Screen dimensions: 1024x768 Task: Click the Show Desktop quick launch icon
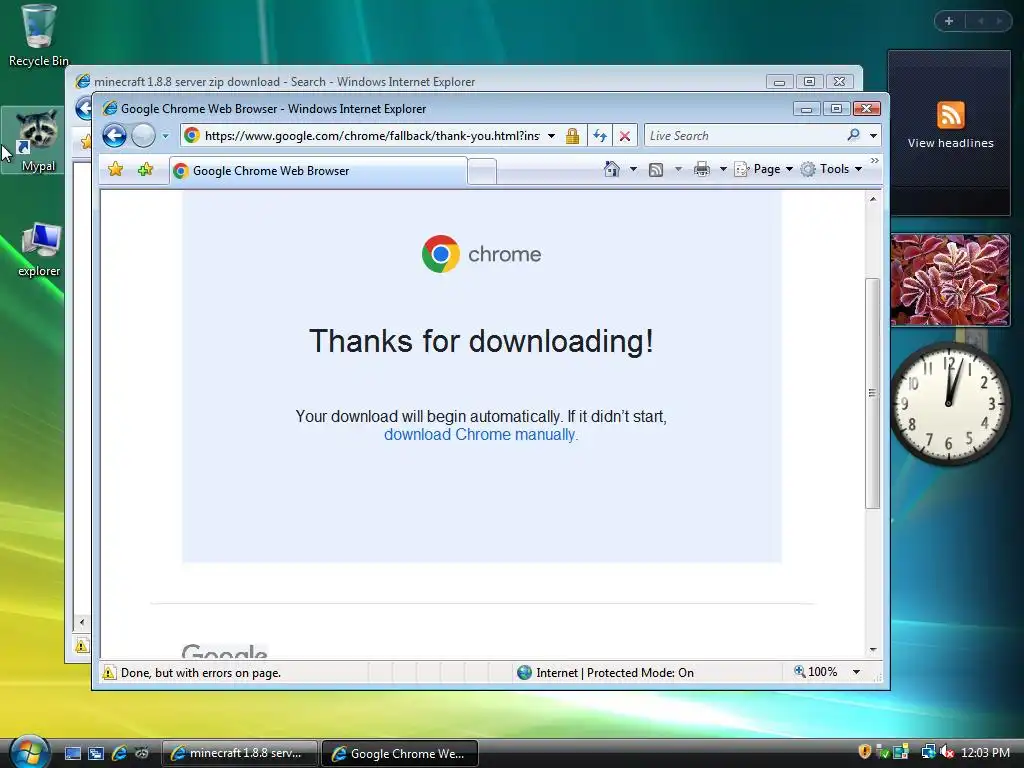click(72, 753)
